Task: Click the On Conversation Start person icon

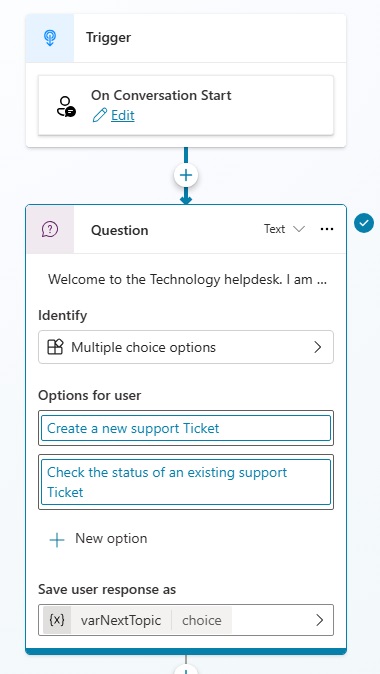Action: [66, 106]
